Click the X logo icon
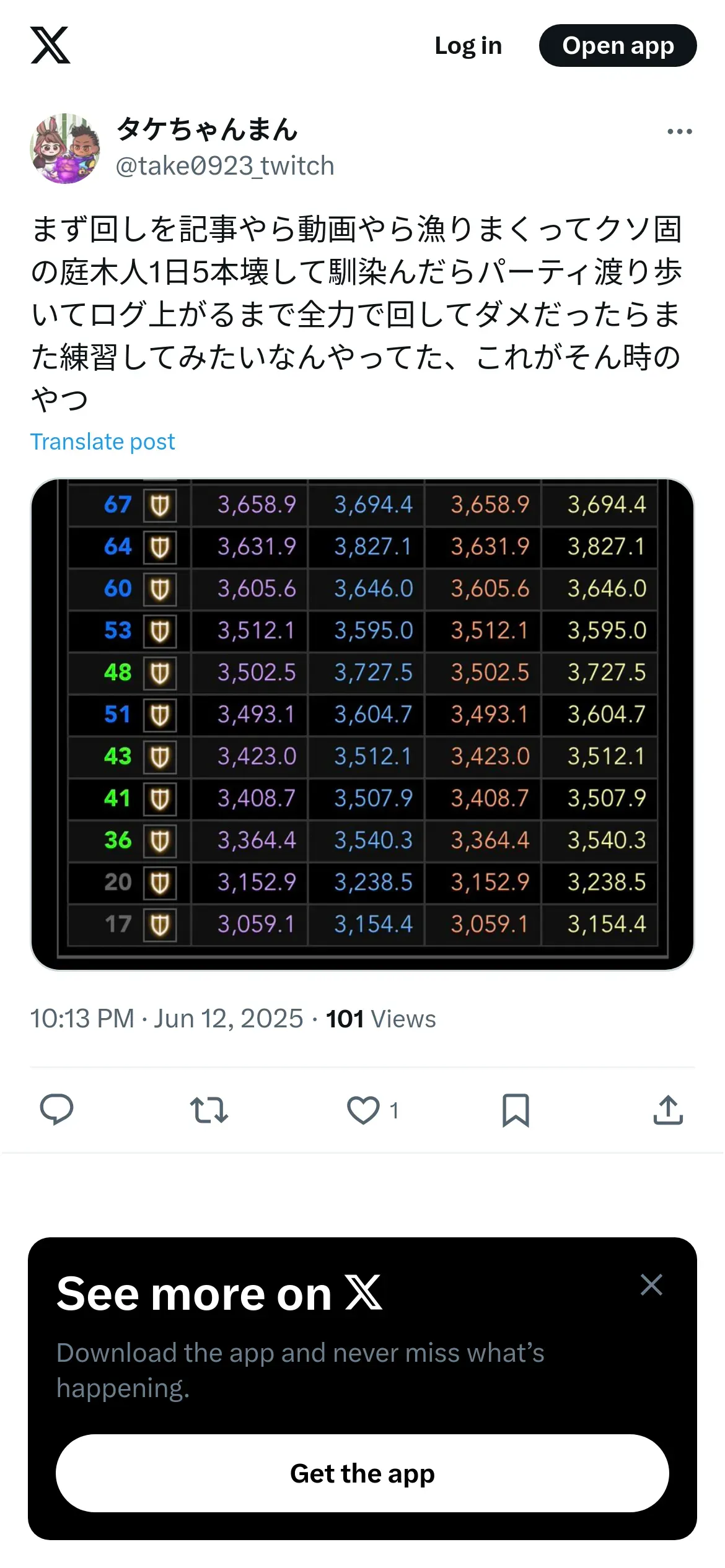The width and height of the screenshot is (725, 1568). [50, 45]
